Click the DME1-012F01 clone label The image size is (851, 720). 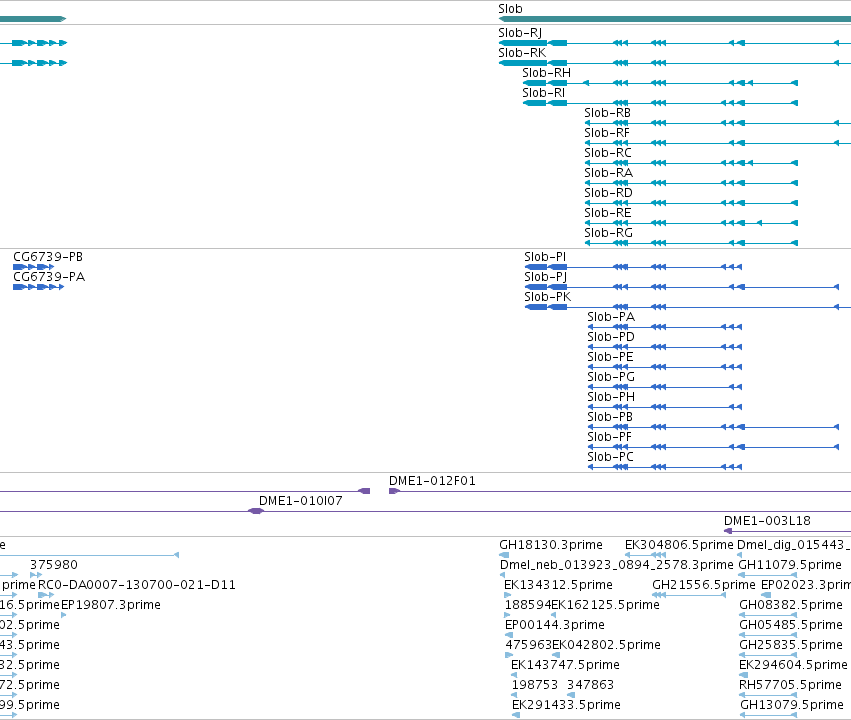tap(432, 481)
